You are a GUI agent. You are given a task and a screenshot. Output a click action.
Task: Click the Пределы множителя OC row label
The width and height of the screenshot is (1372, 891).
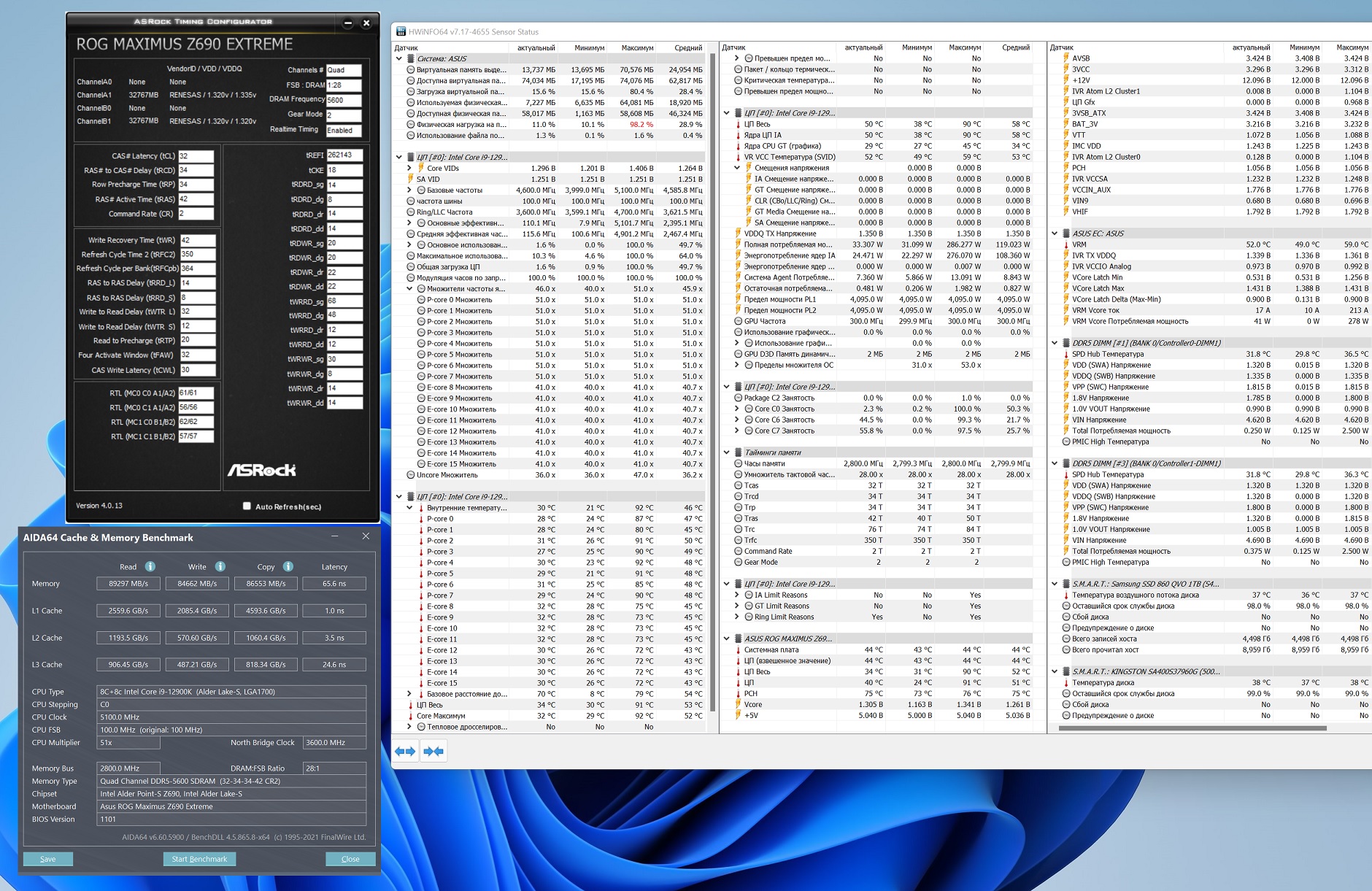click(794, 365)
